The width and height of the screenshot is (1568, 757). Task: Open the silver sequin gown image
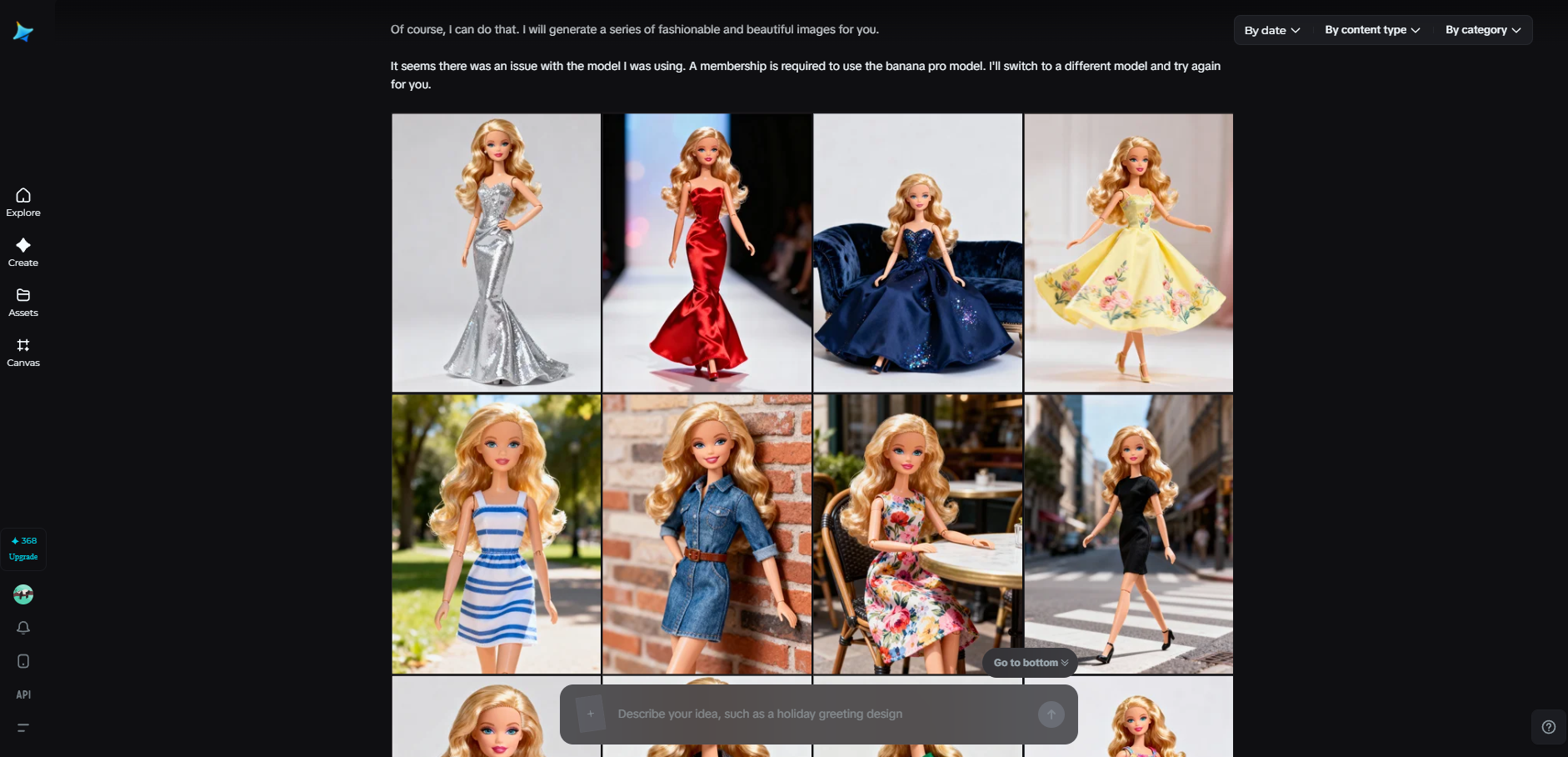(x=497, y=253)
